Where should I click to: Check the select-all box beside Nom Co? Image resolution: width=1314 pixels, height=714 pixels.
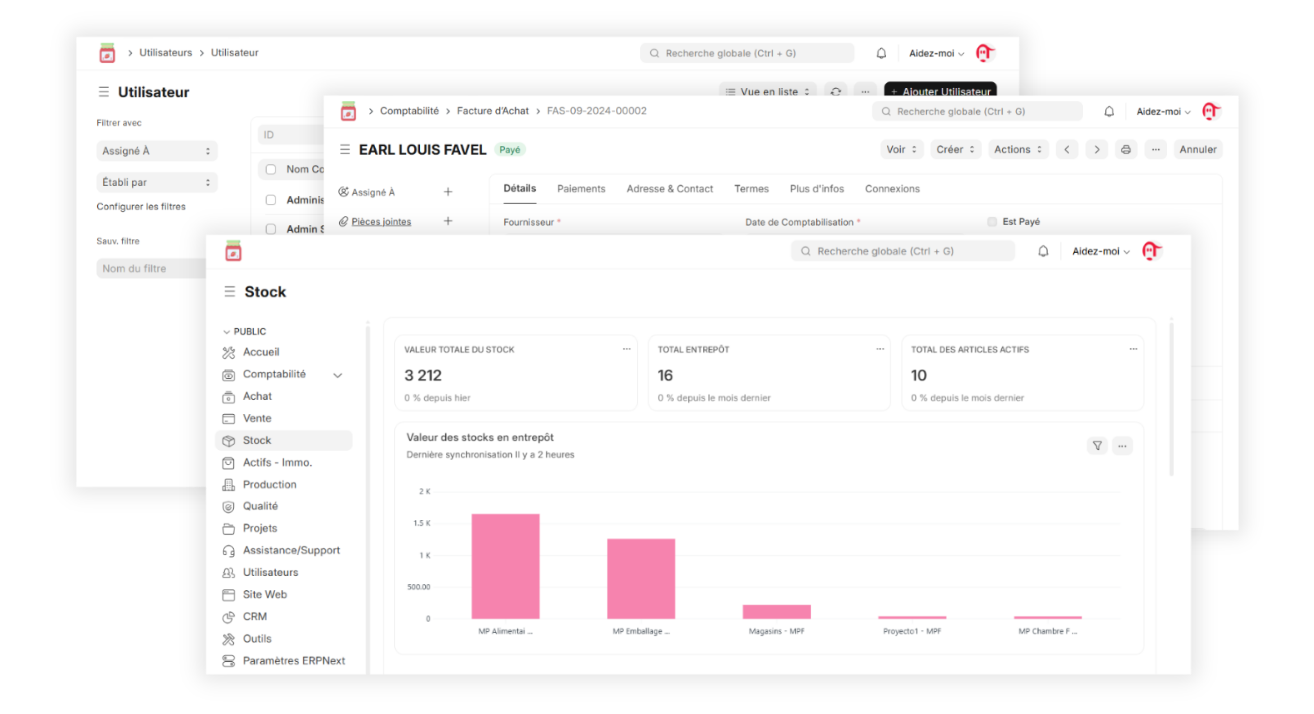point(271,169)
